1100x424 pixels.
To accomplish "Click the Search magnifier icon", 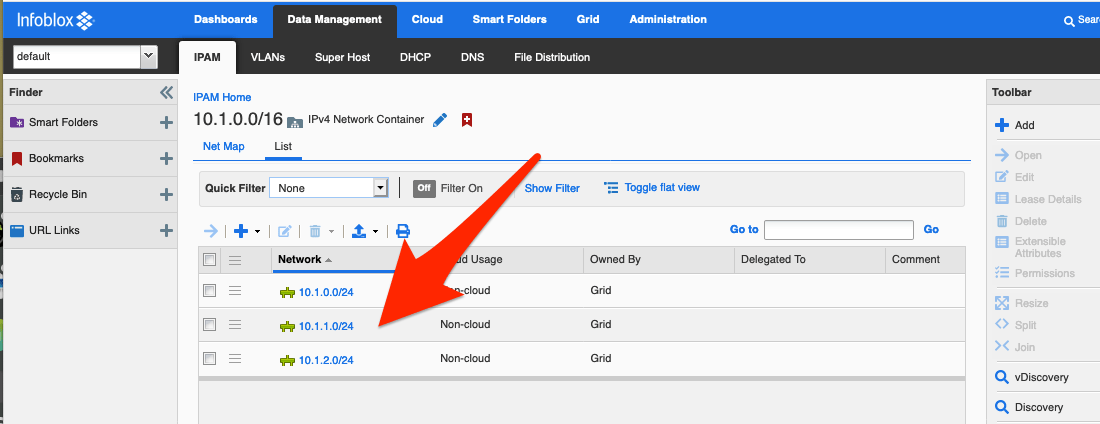I will pos(1069,21).
